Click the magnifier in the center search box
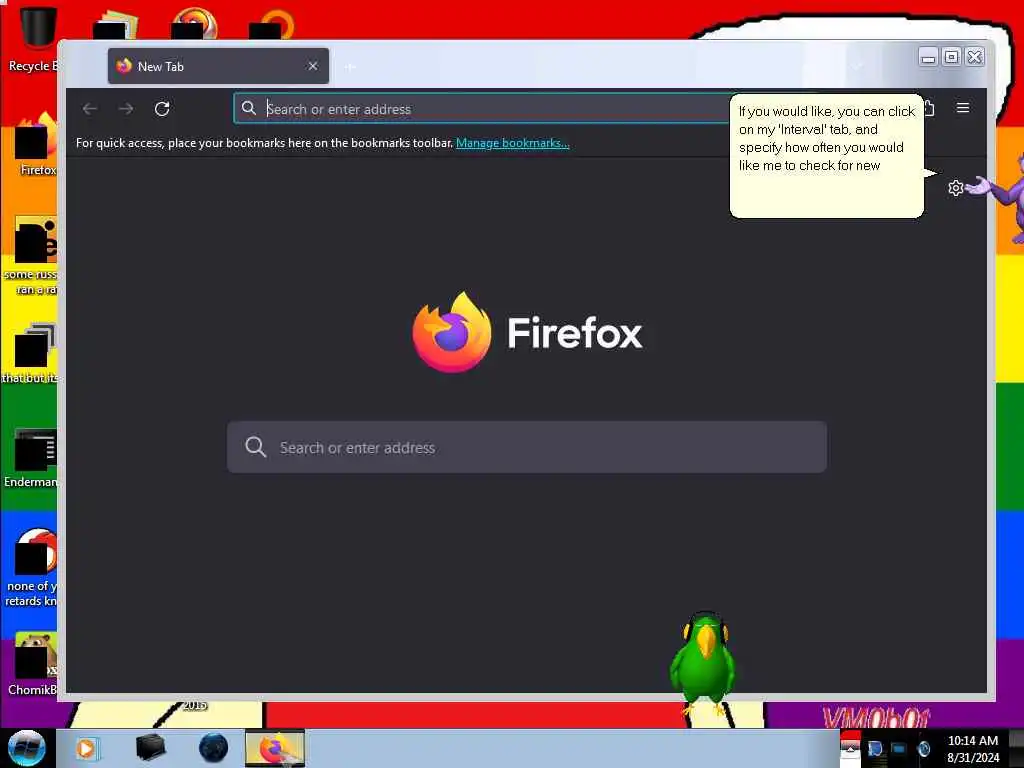Screen dimensions: 1024x768 (255, 447)
